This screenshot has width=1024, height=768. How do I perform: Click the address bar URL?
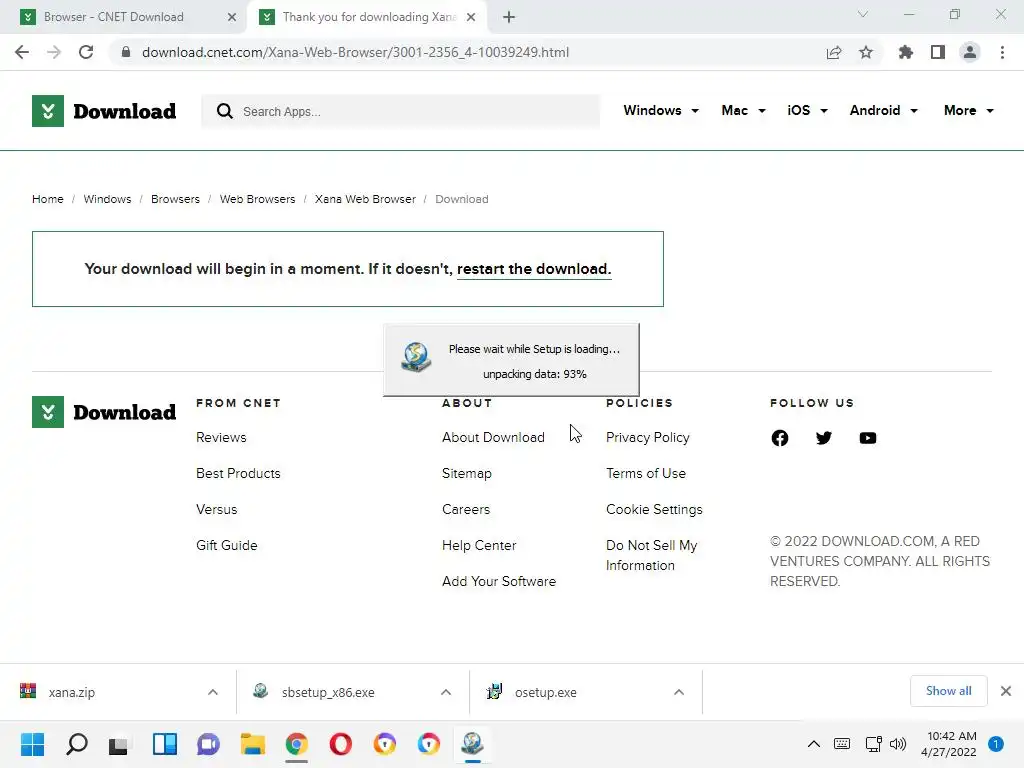pos(355,52)
